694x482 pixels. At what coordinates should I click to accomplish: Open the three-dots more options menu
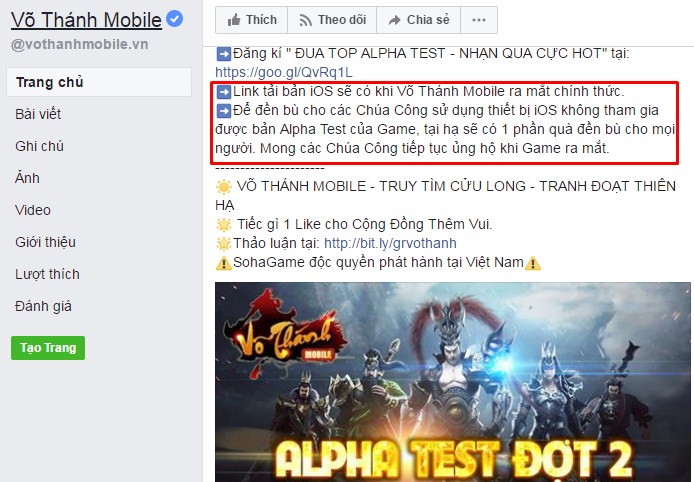click(479, 20)
